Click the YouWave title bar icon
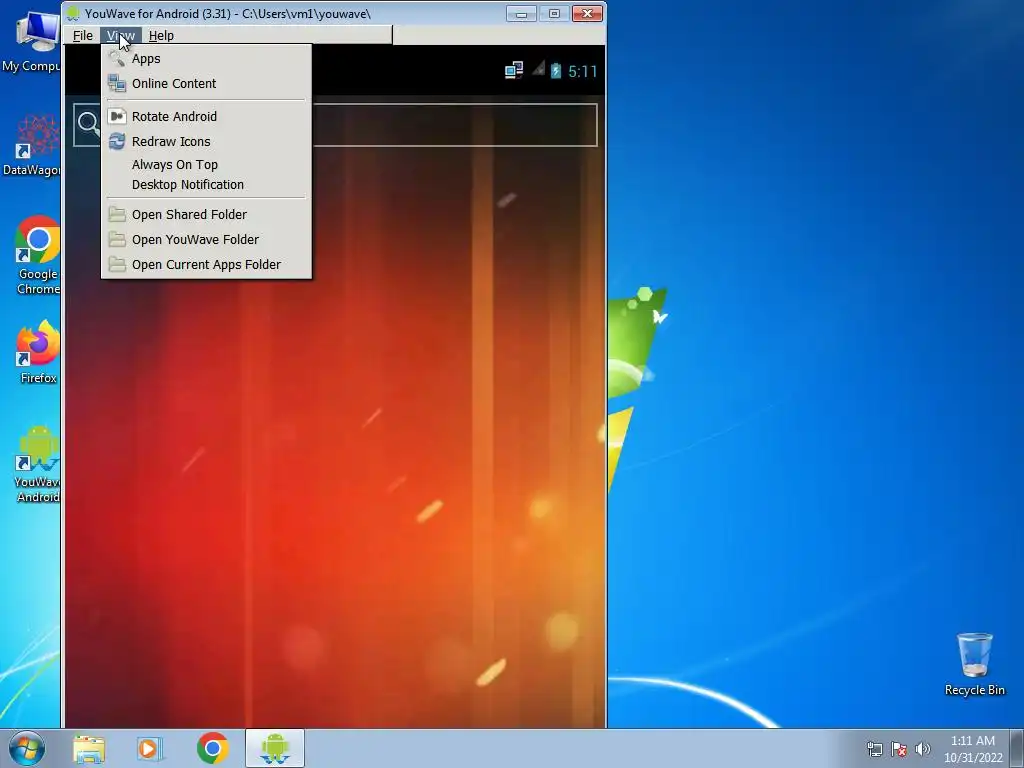The image size is (1024, 768). coord(73,13)
